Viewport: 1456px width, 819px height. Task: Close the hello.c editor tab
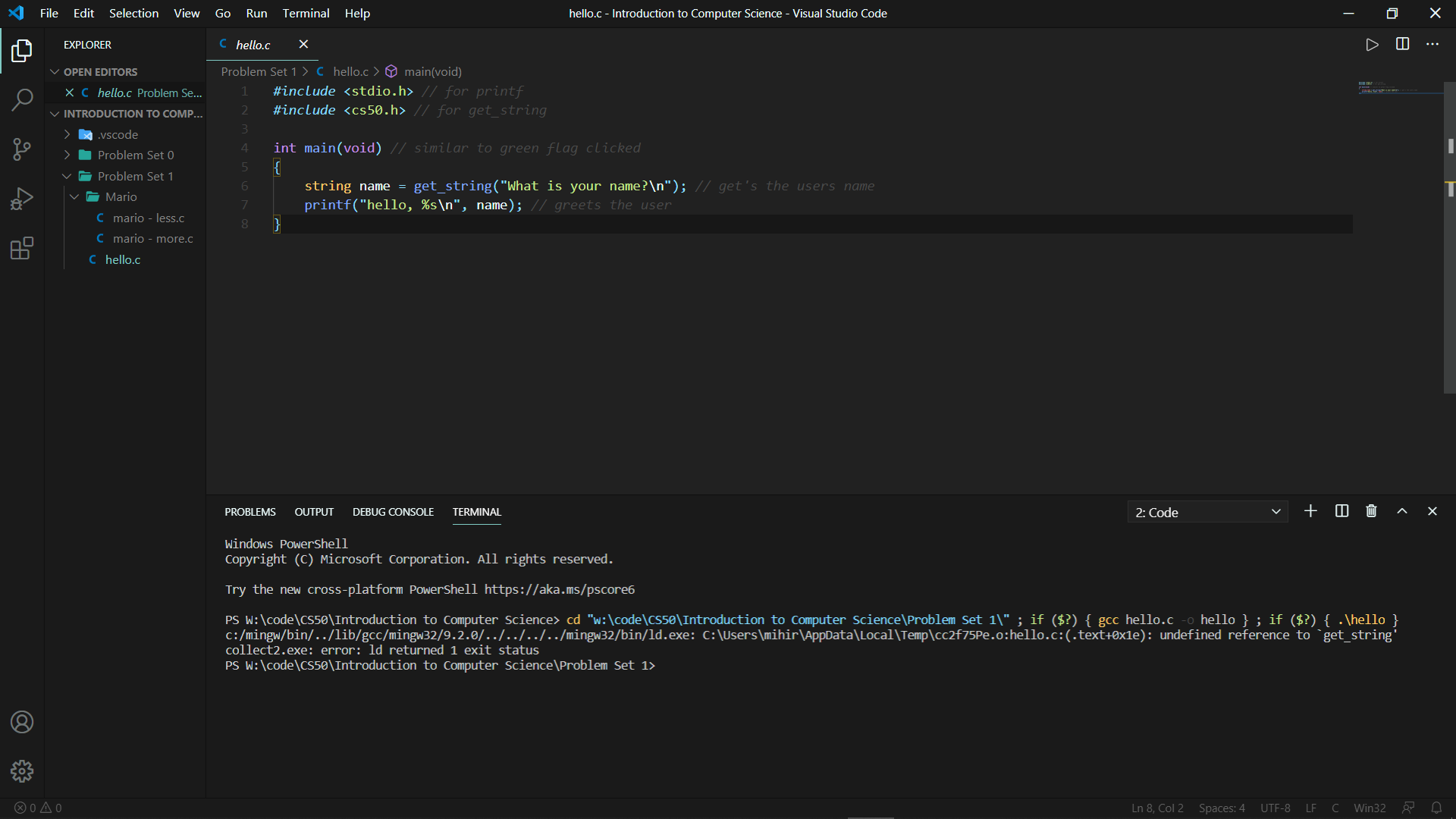point(303,44)
